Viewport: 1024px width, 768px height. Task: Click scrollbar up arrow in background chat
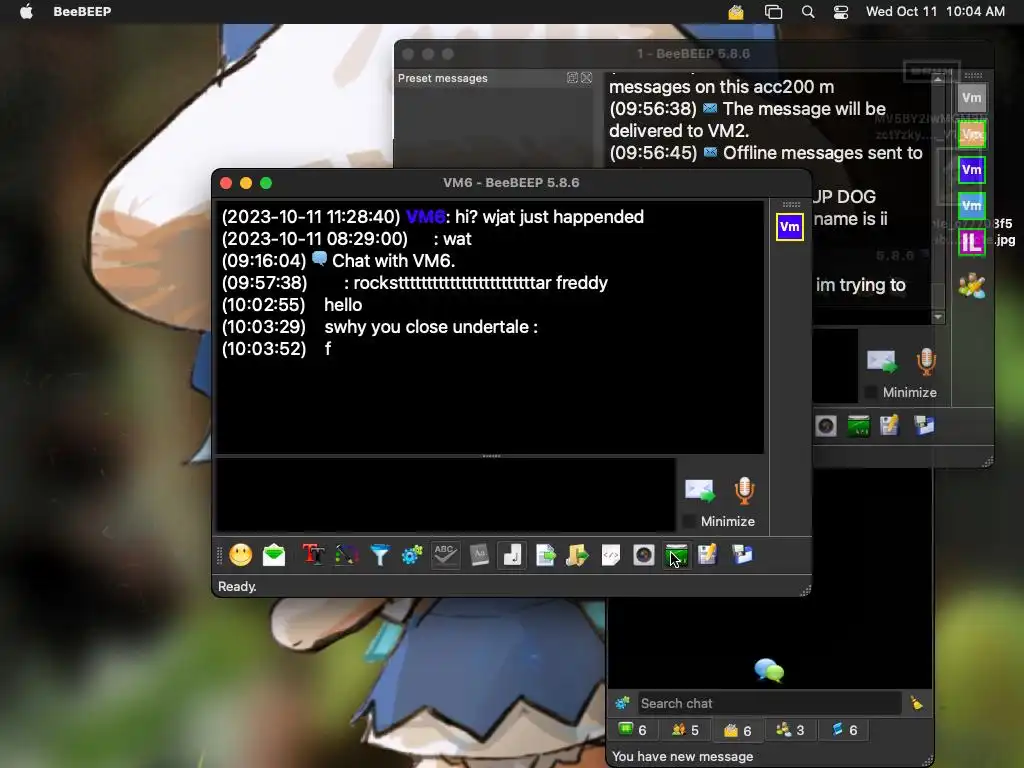click(x=938, y=79)
